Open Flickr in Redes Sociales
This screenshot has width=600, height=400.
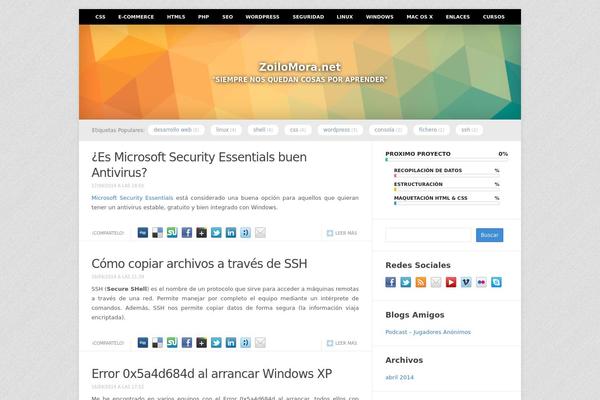click(481, 282)
